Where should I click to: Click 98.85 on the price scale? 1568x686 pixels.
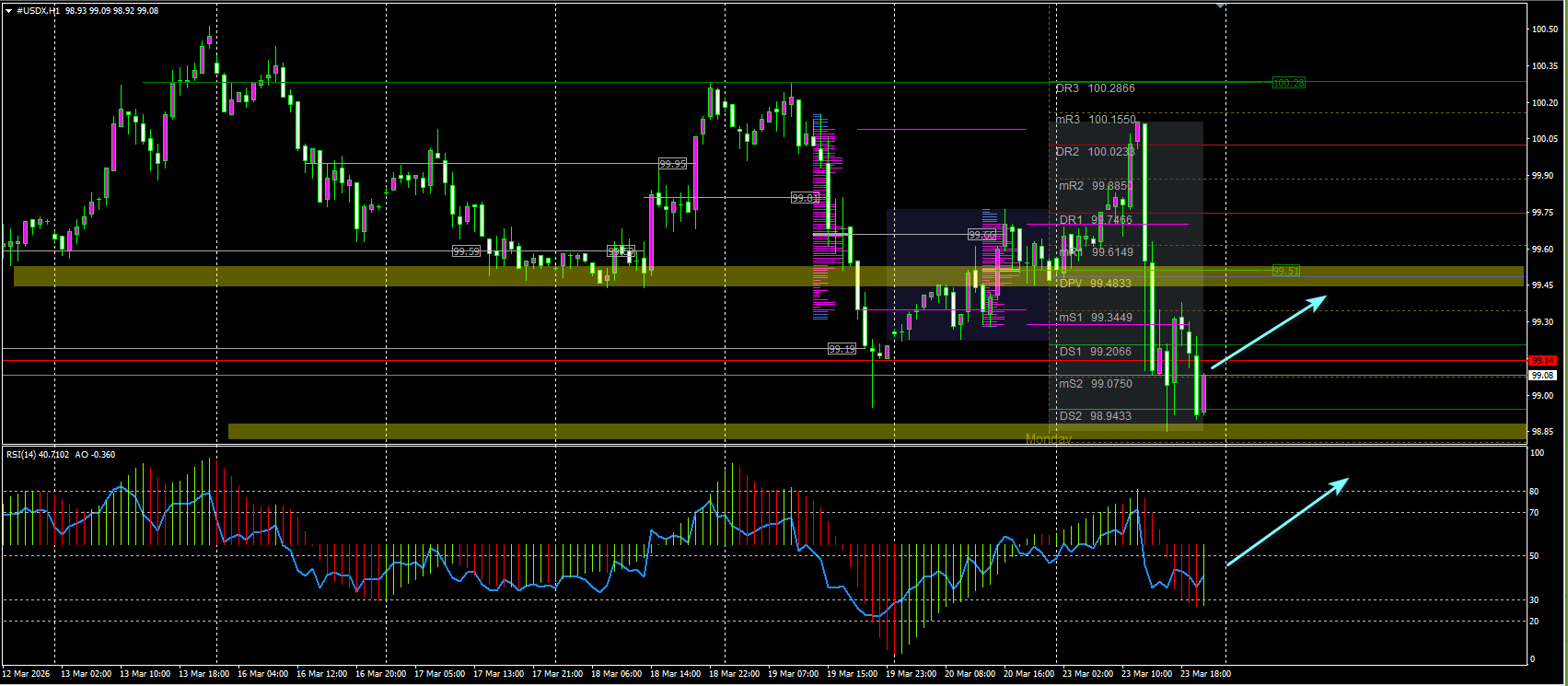tap(1542, 432)
